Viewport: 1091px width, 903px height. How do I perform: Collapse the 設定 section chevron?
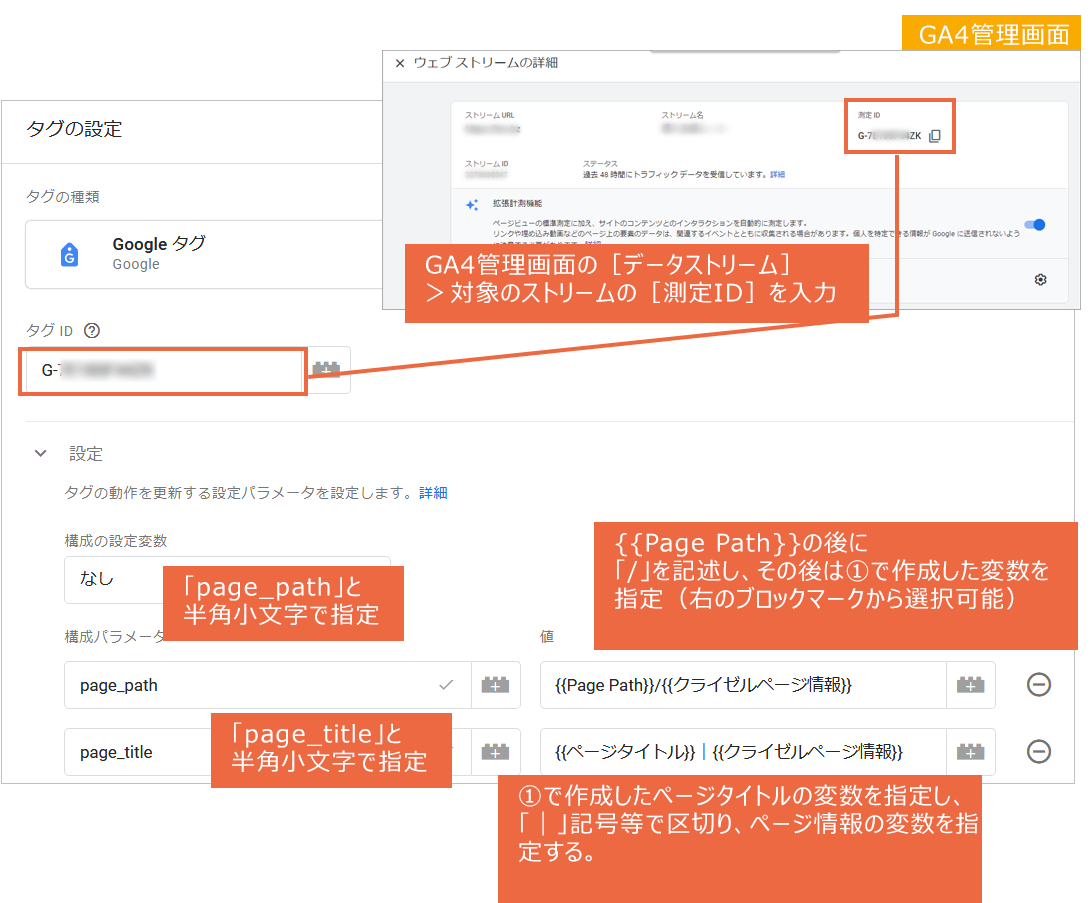click(40, 454)
